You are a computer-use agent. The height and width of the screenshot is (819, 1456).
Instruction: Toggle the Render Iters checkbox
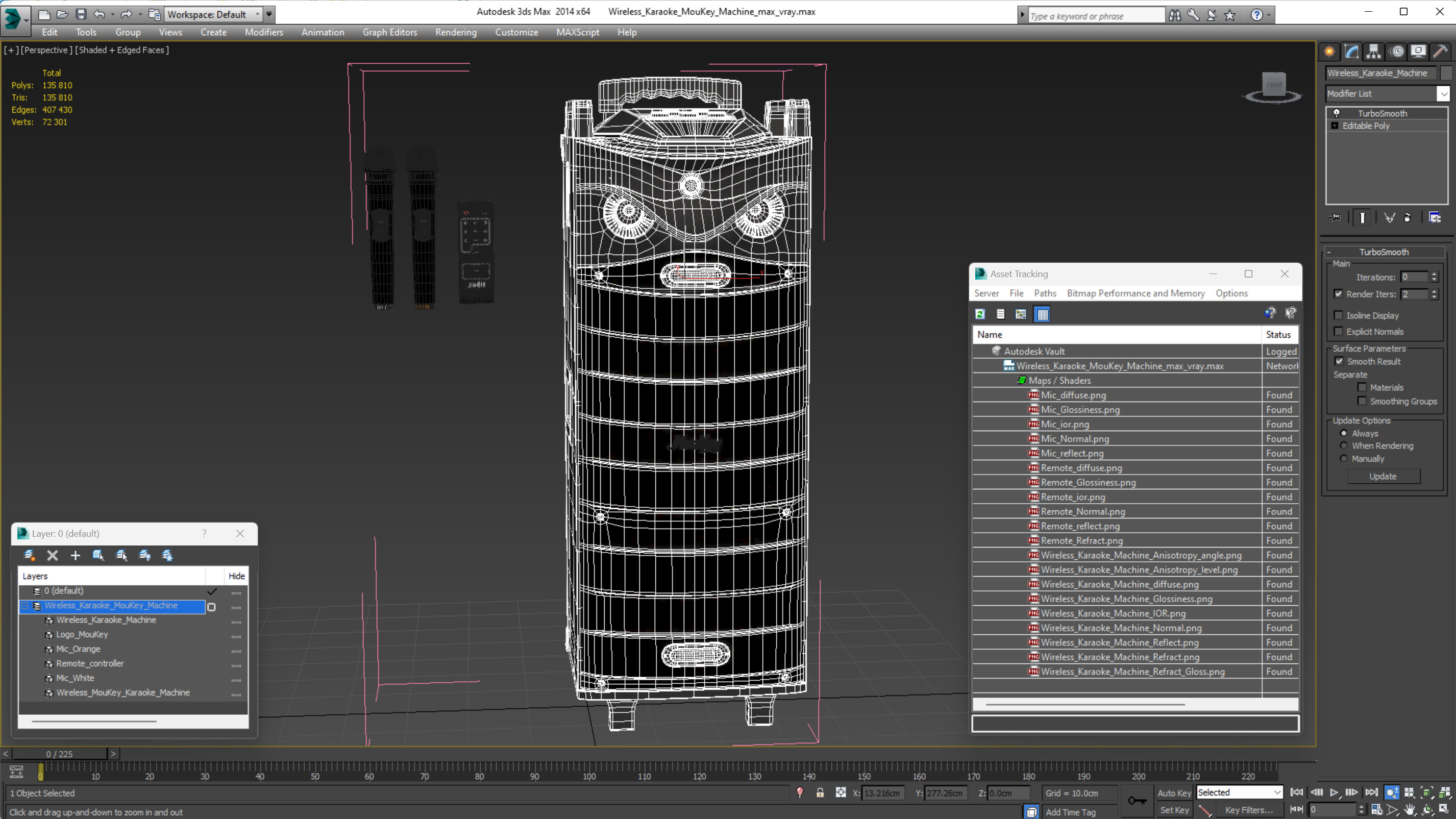(1339, 293)
